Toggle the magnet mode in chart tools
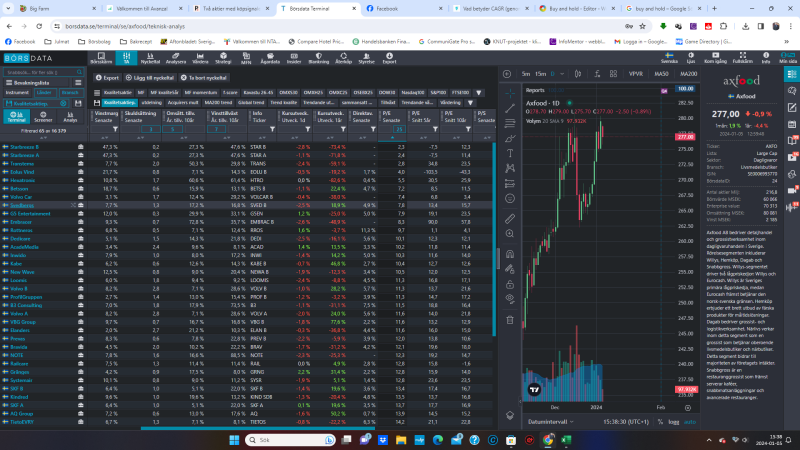The image size is (800, 450). click(510, 254)
